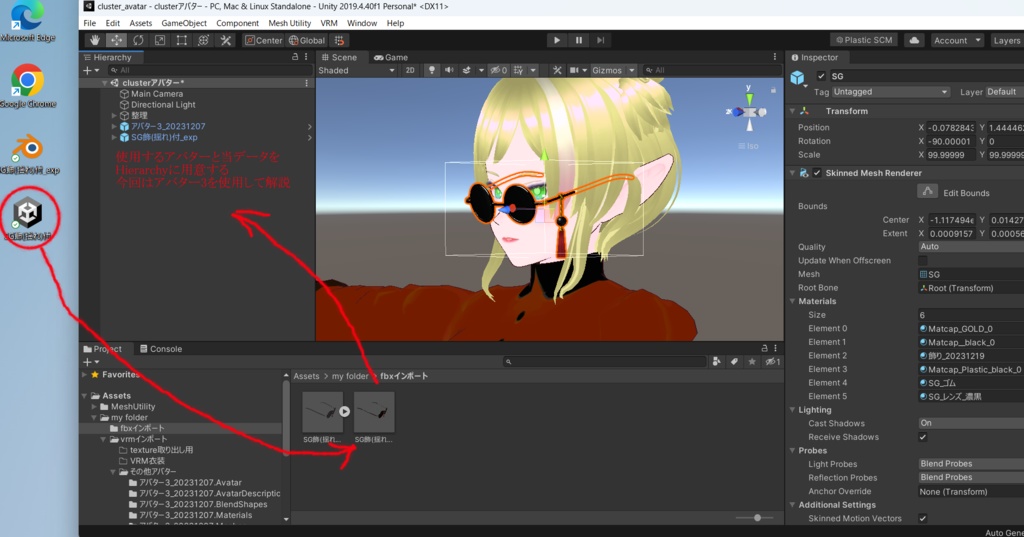Screen dimensions: 1024x537
Task: Open the Tag Untagged dropdown
Action: [x=891, y=92]
